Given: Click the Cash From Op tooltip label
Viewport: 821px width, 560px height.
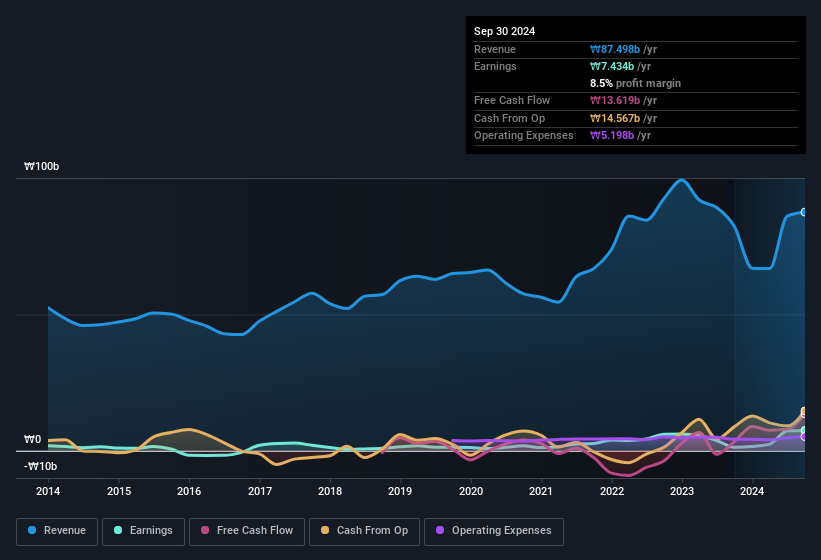Looking at the screenshot, I should [x=509, y=118].
